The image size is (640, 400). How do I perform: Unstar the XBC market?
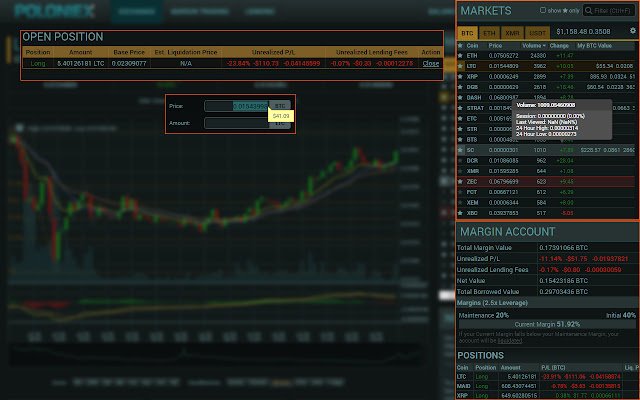(460, 213)
